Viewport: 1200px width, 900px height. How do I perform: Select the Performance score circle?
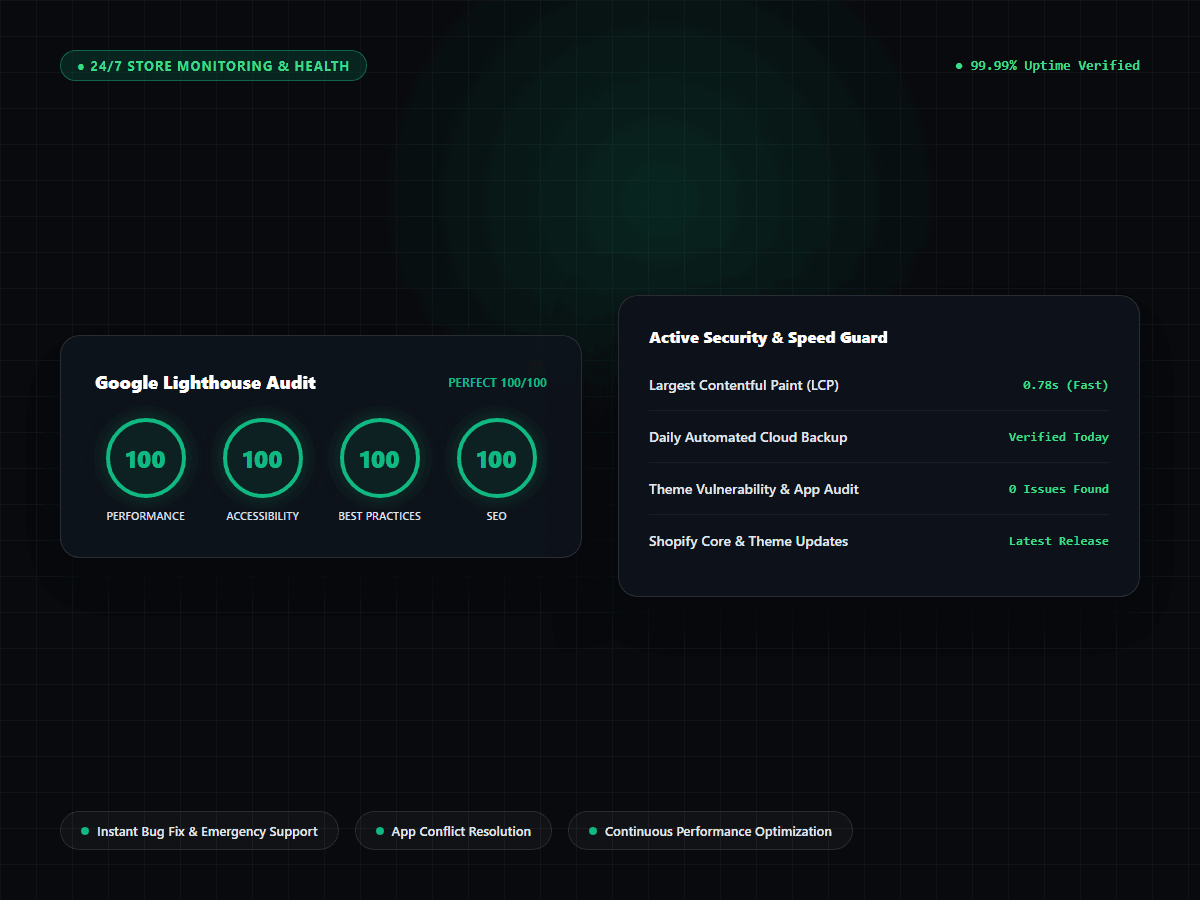click(x=146, y=459)
